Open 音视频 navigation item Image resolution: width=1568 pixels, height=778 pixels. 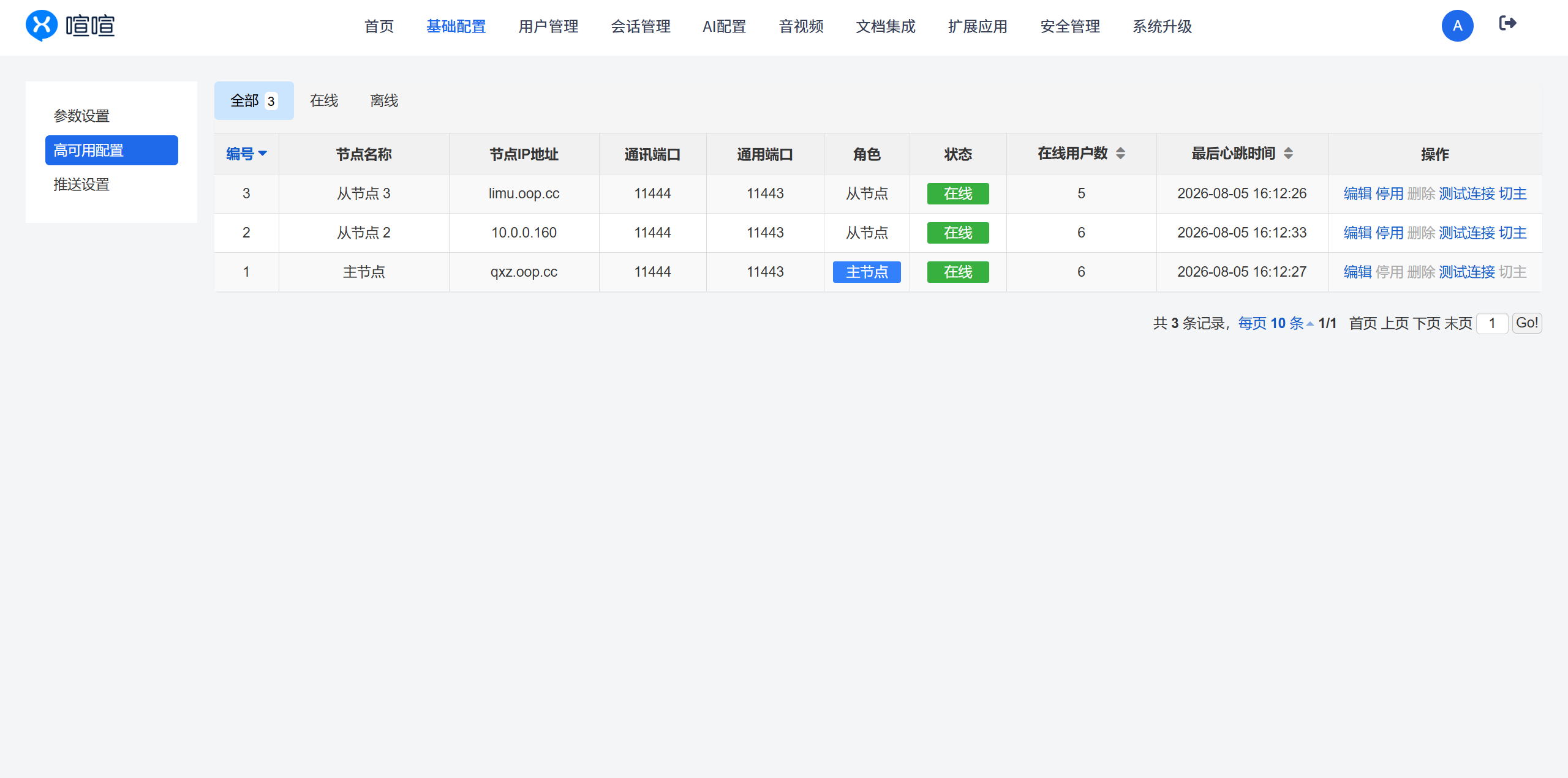coord(801,26)
